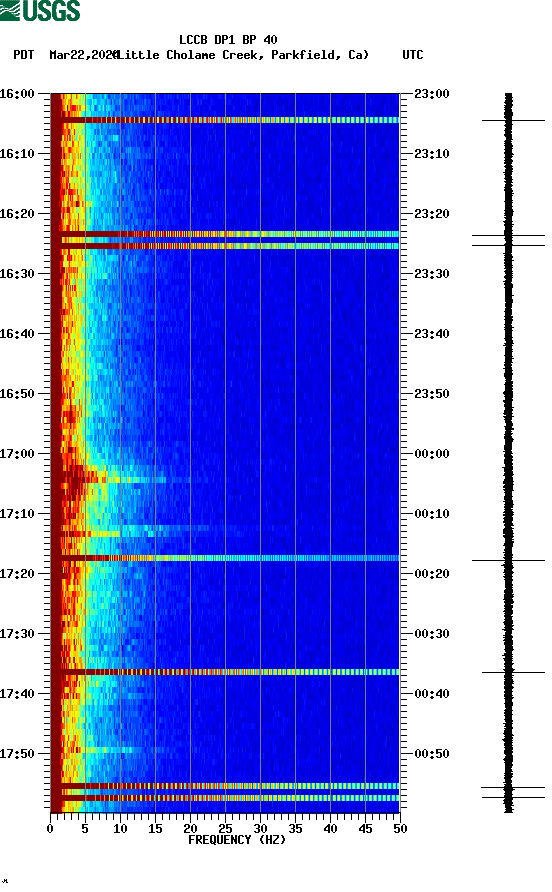The width and height of the screenshot is (552, 892).
Task: Click the 40 Hz frequency axis label
Action: click(330, 829)
